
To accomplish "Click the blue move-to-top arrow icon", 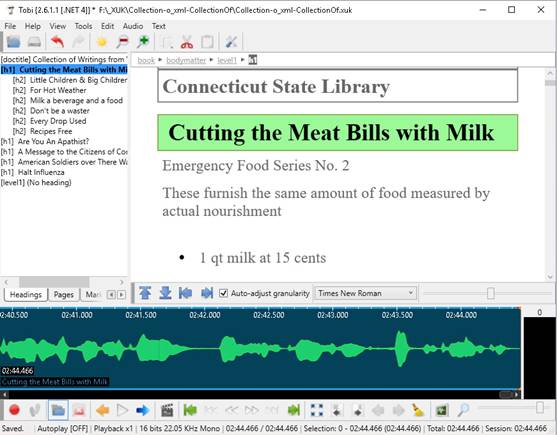I will pyautogui.click(x=145, y=293).
